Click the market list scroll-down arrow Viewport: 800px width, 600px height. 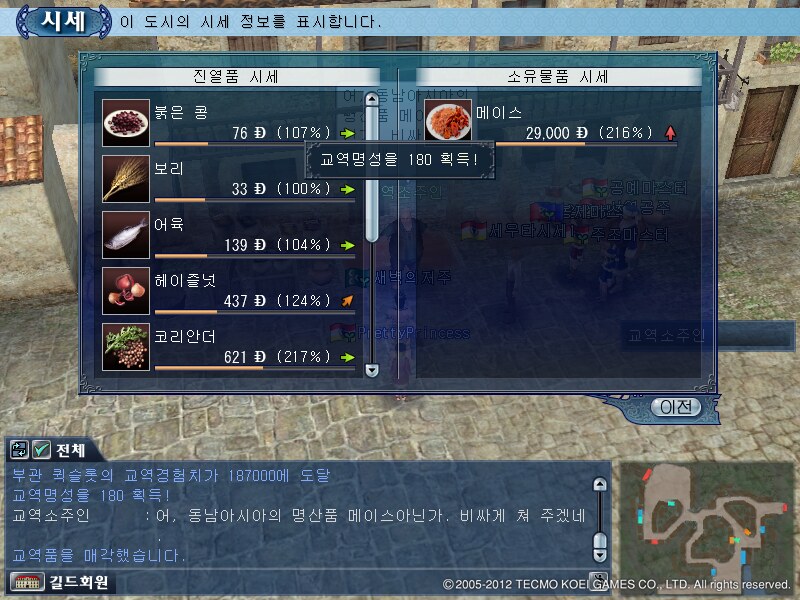(x=372, y=370)
